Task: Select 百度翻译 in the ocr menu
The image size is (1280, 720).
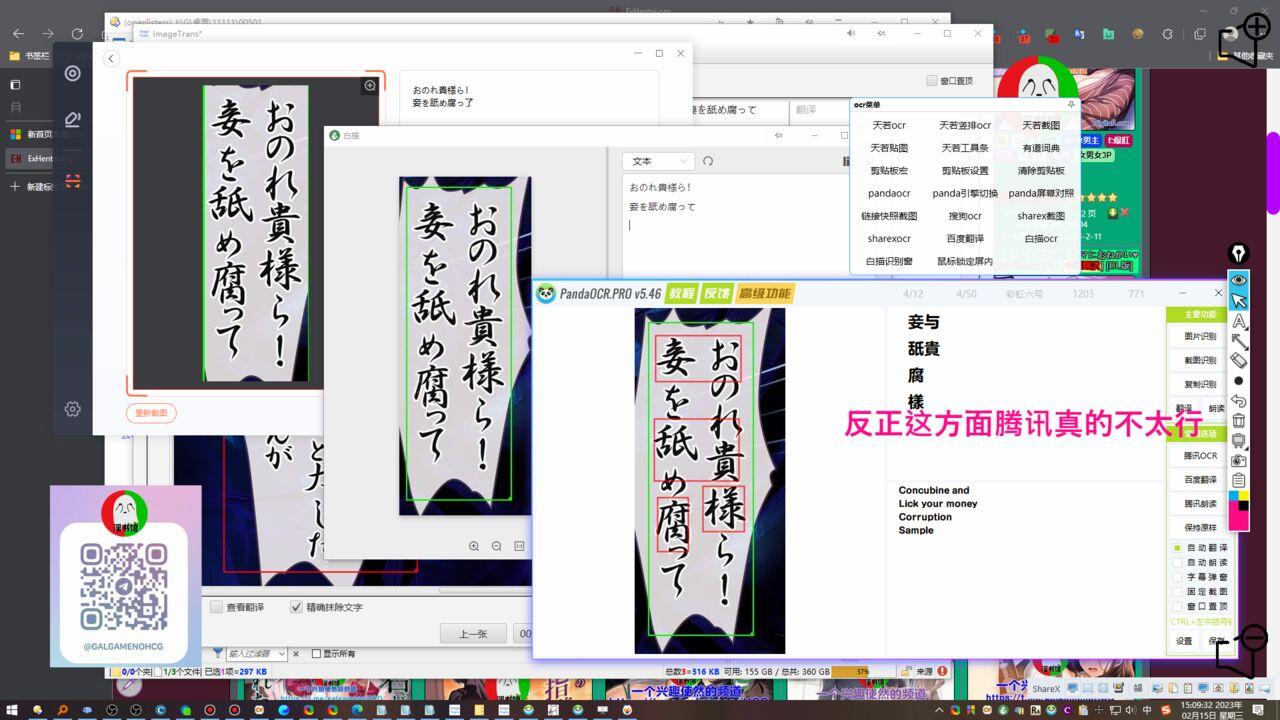Action: (965, 239)
